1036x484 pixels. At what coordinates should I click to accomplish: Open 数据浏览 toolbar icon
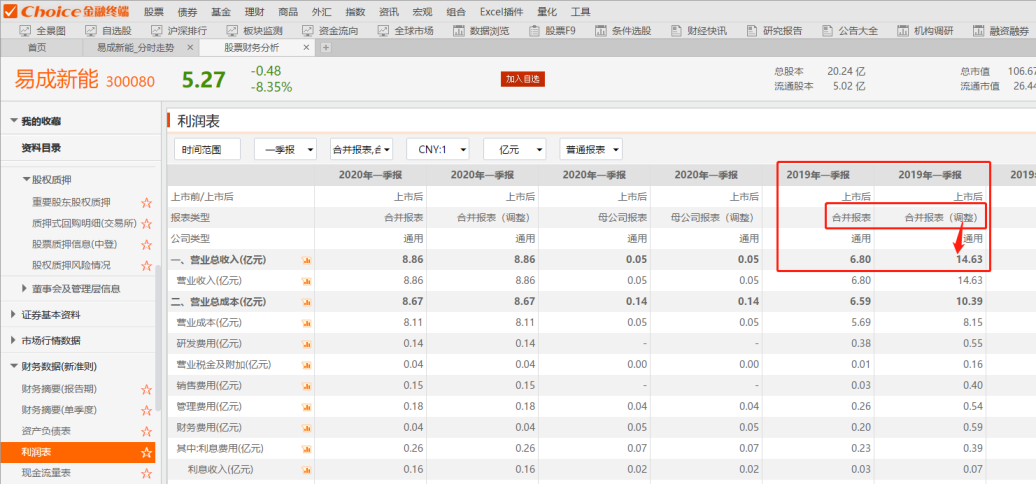pos(459,30)
